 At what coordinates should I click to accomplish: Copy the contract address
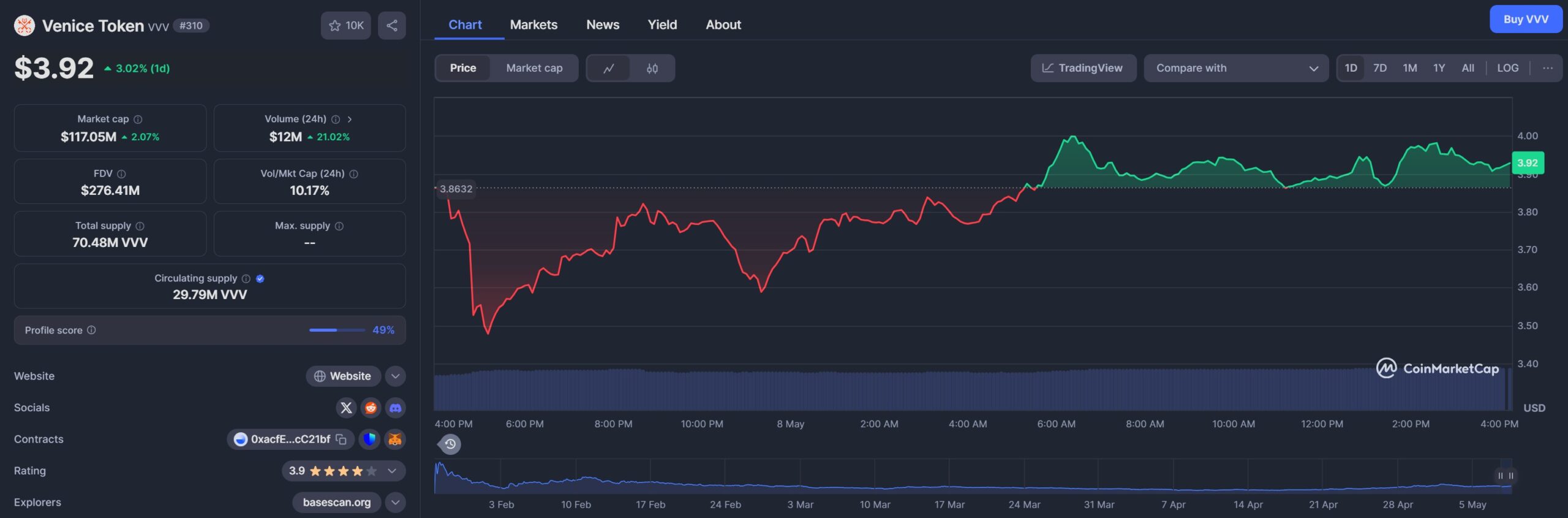click(341, 439)
